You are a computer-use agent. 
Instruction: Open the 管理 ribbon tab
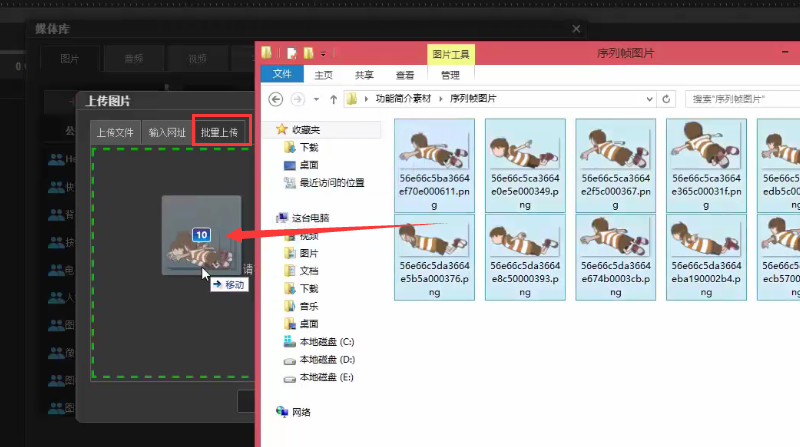(x=450, y=75)
